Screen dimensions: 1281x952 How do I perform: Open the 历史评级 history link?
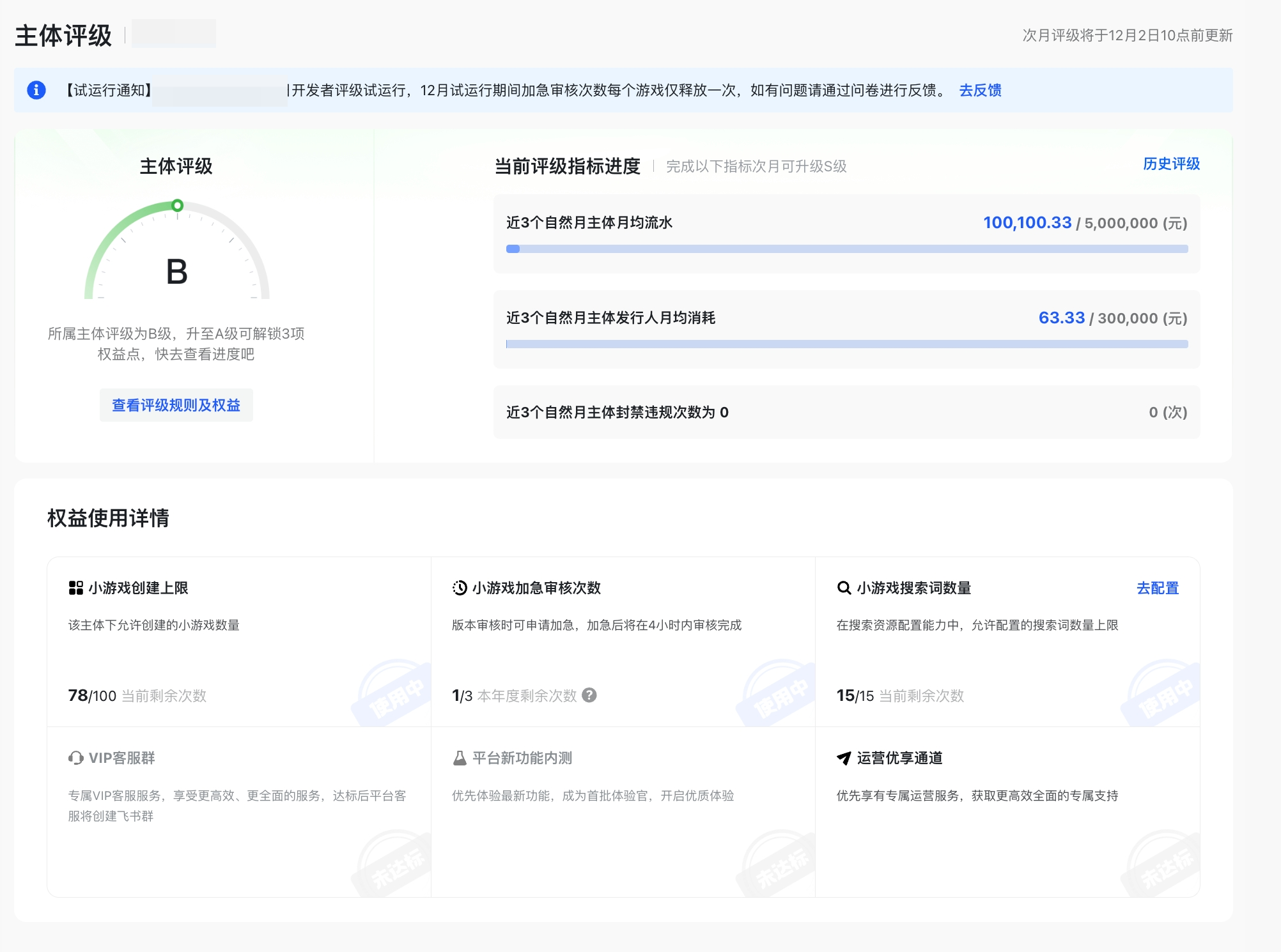pyautogui.click(x=1171, y=164)
